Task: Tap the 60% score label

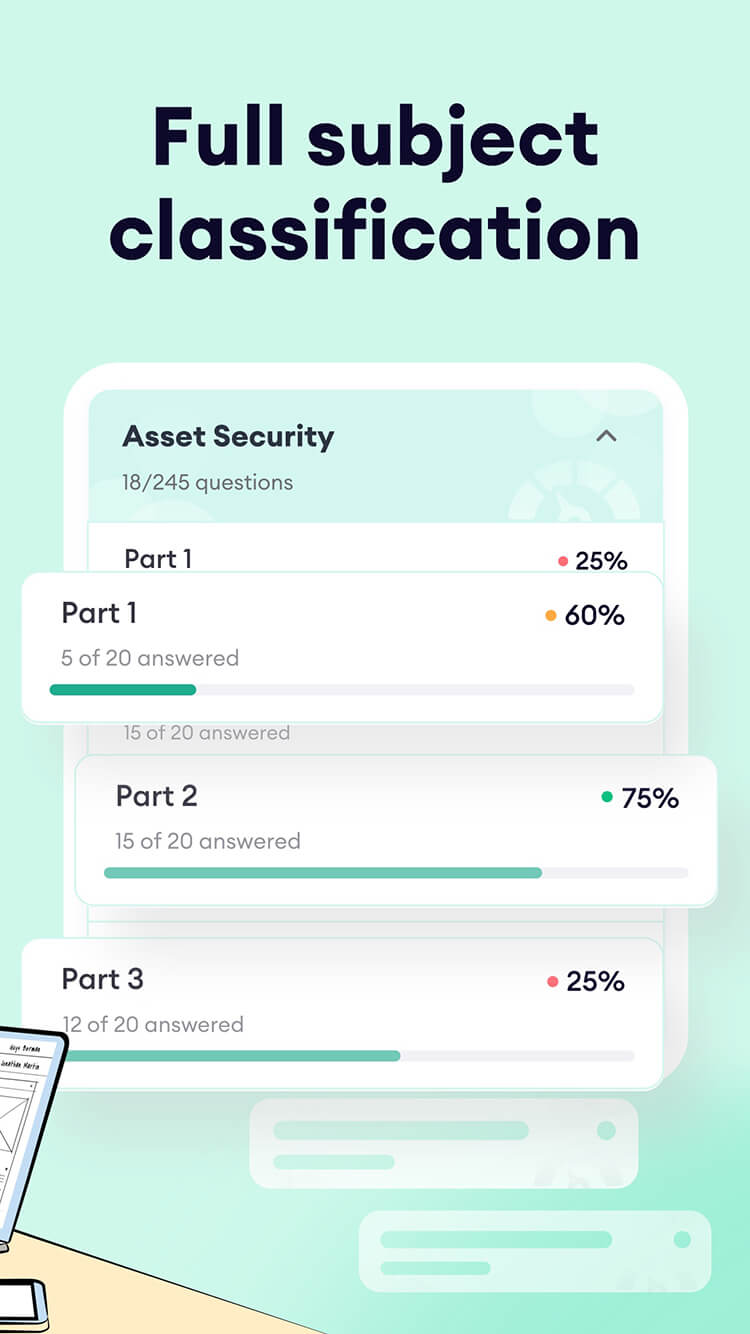Action: pyautogui.click(x=595, y=616)
